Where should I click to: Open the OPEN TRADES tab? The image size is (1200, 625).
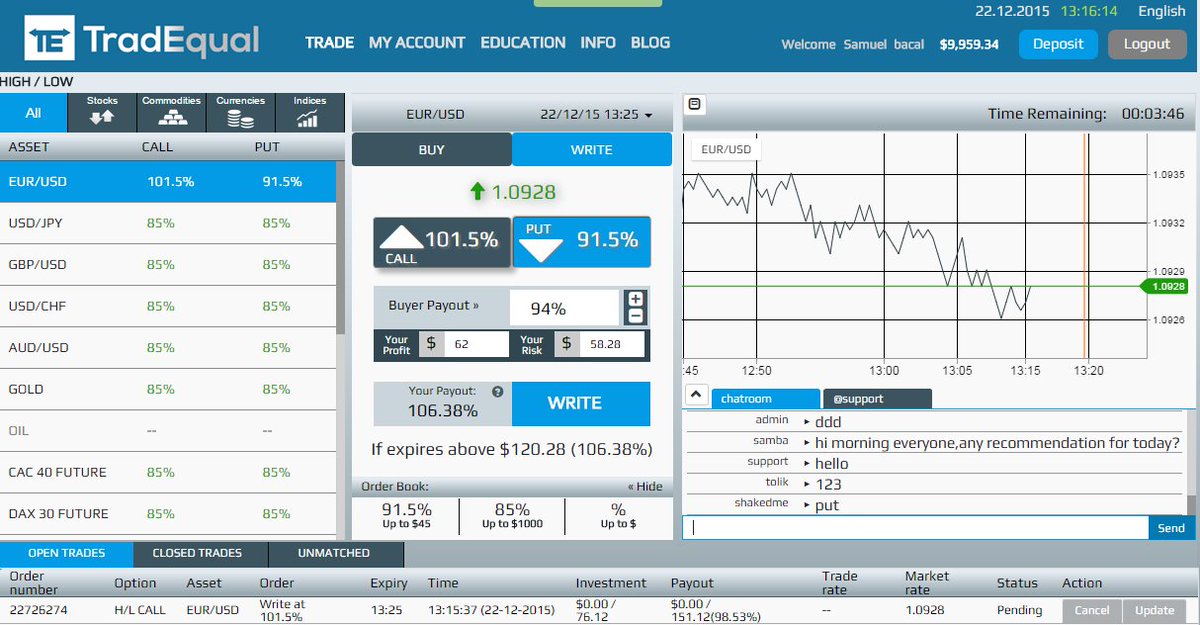(65, 553)
